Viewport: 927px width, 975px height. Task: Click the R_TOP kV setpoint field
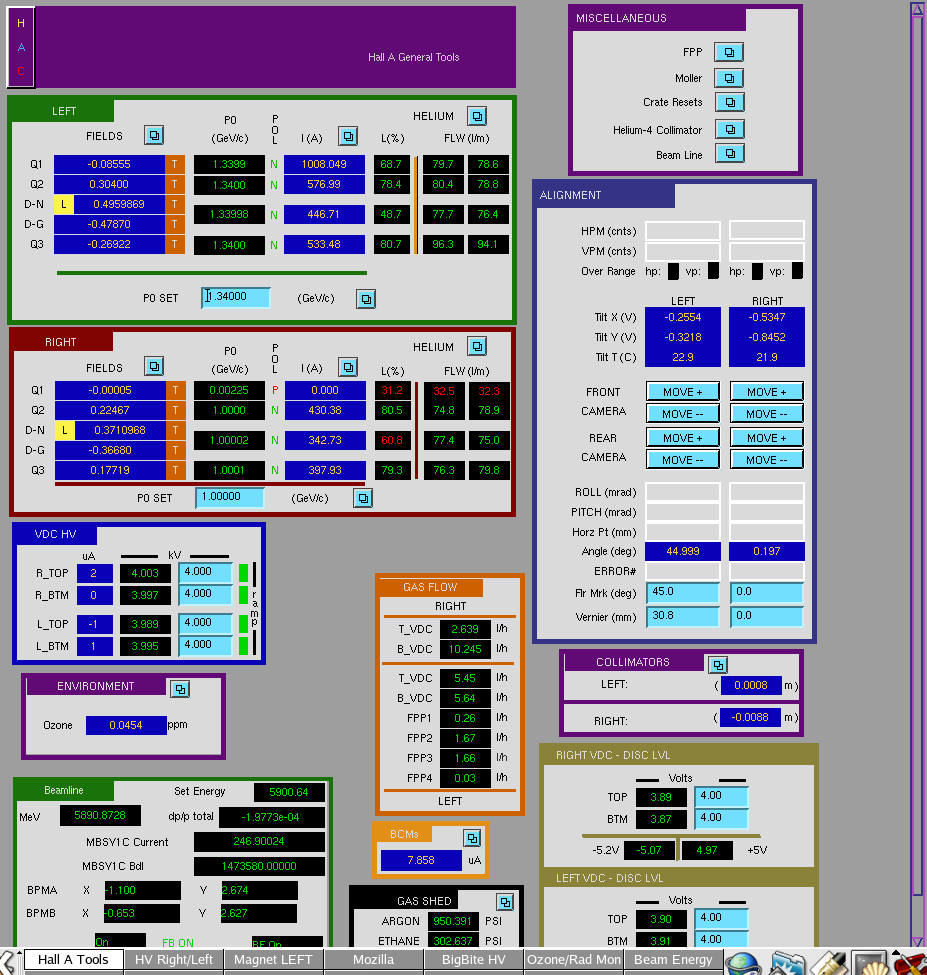point(206,572)
